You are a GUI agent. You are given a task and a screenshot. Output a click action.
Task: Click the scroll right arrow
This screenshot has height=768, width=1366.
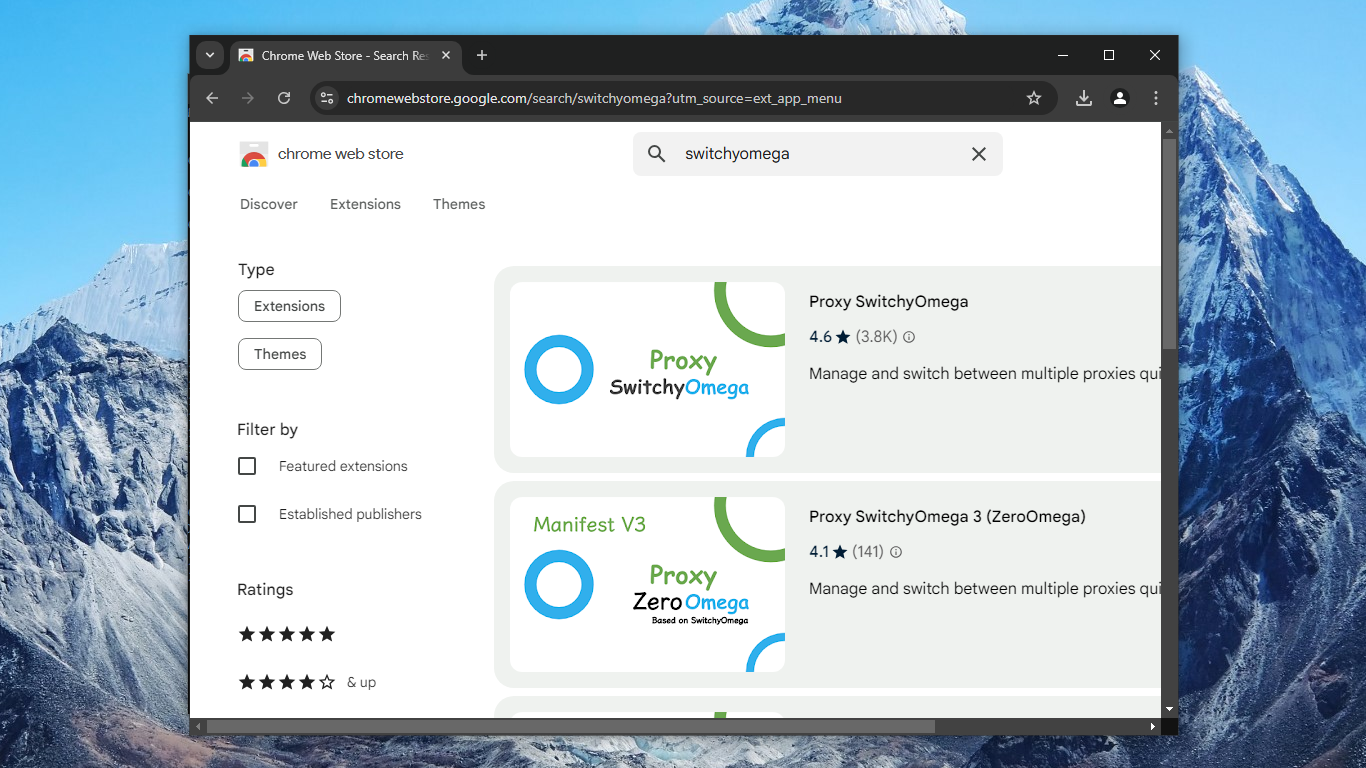click(1153, 726)
